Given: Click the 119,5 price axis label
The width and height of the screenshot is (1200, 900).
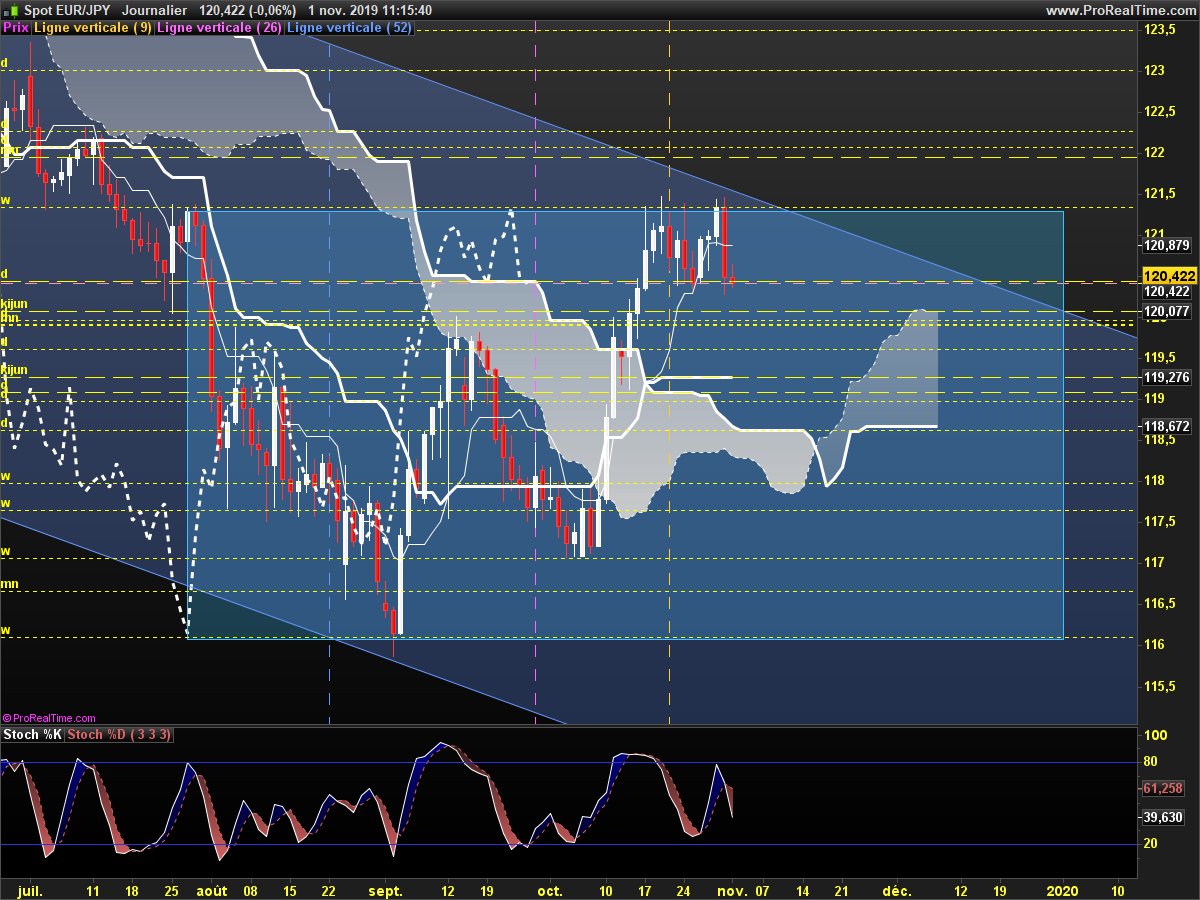Looking at the screenshot, I should pos(1158,357).
